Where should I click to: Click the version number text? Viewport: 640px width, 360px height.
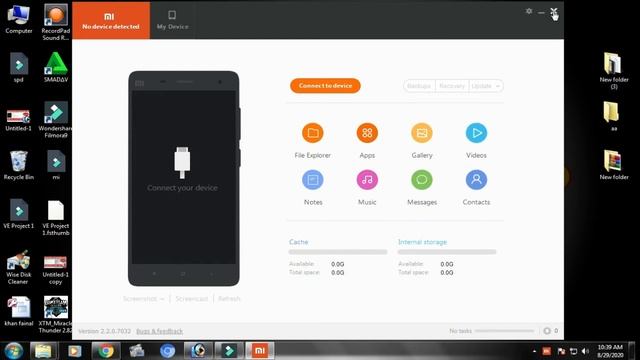point(104,331)
